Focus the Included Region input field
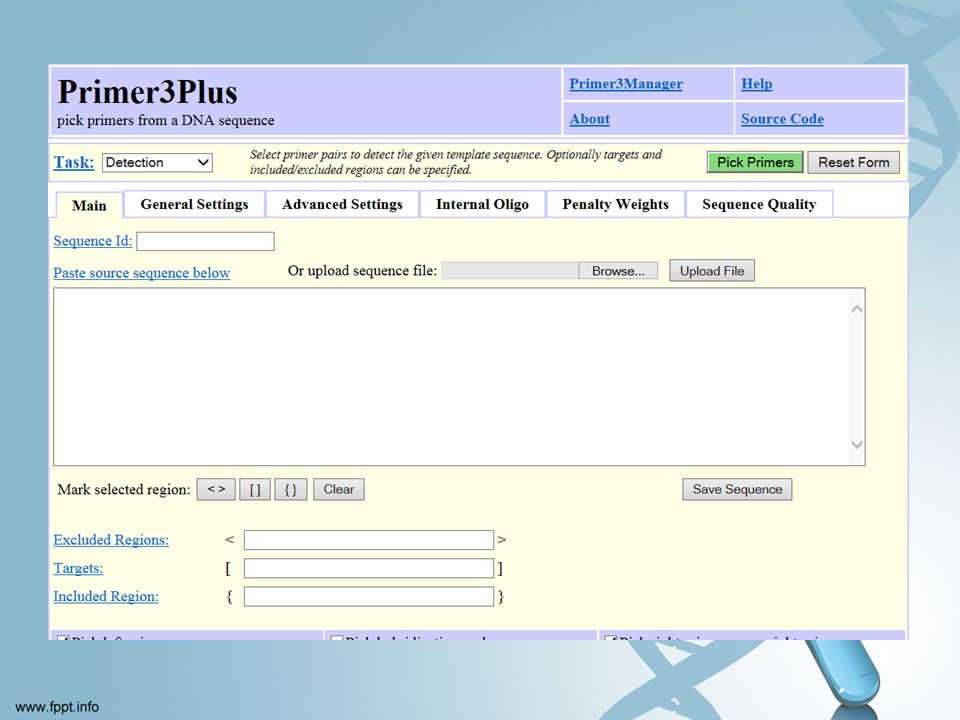 [x=369, y=596]
